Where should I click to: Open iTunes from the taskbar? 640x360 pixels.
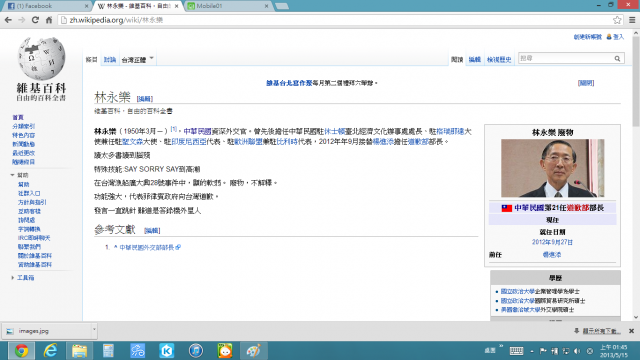(196, 351)
